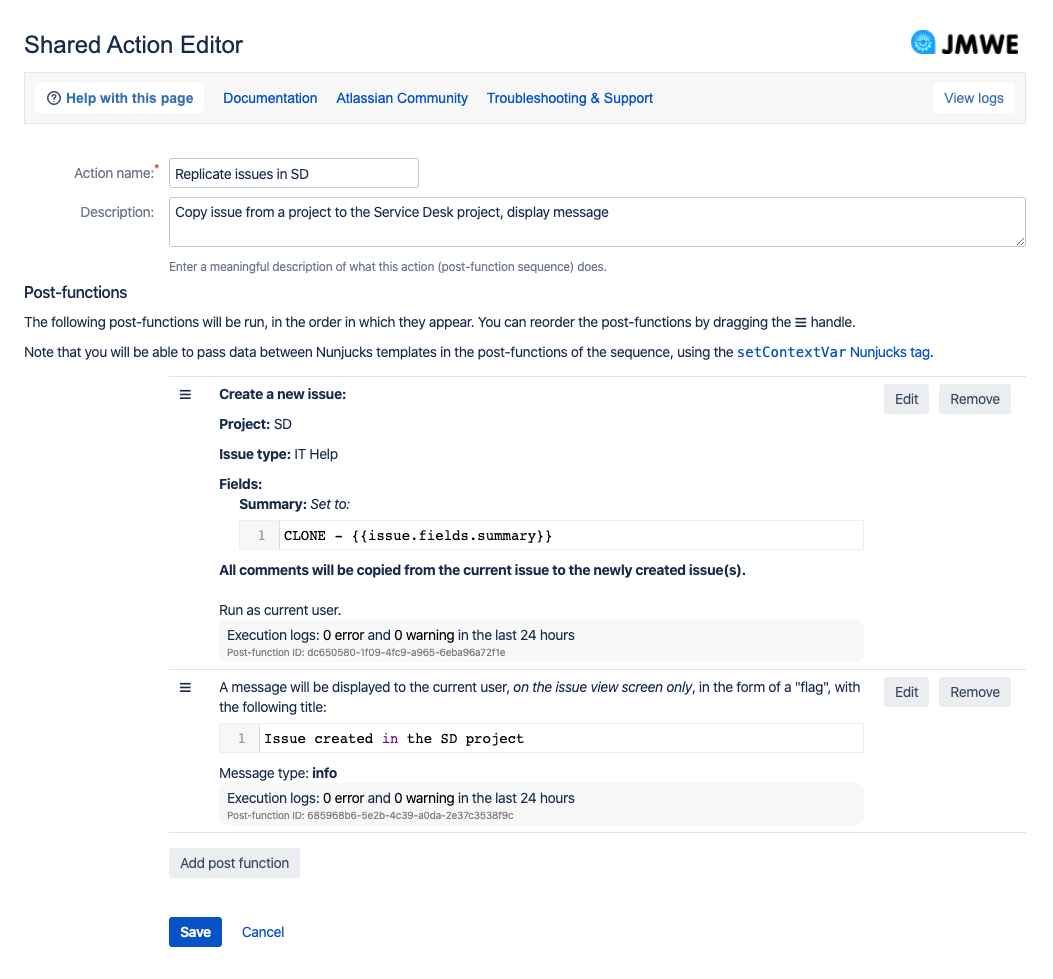This screenshot has height=979, width=1053.
Task: Save the shared action
Action: (x=195, y=931)
